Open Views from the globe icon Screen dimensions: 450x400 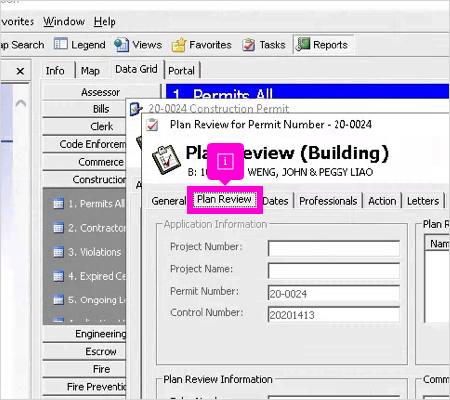click(121, 45)
